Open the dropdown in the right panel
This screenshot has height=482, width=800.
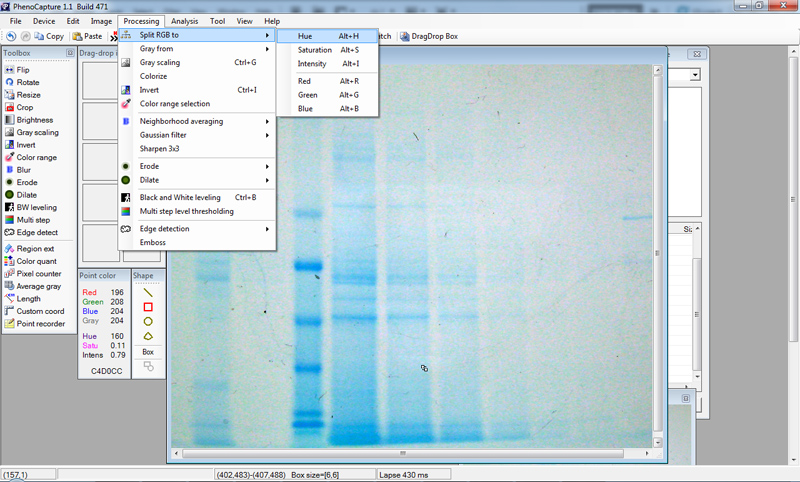693,75
